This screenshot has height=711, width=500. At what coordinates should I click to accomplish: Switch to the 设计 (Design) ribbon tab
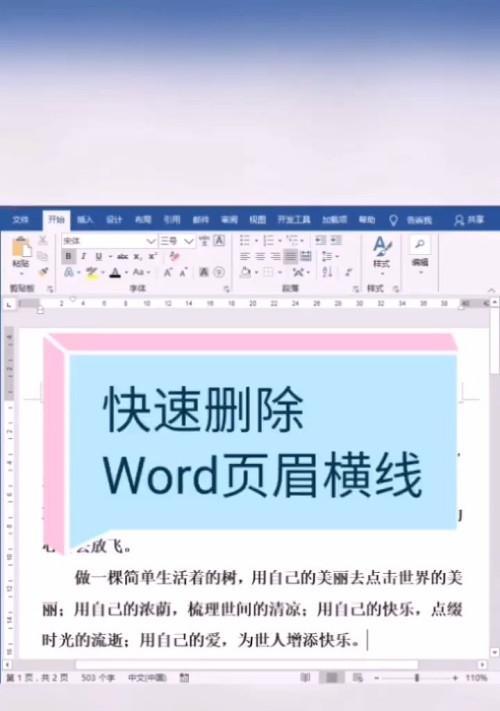point(114,220)
